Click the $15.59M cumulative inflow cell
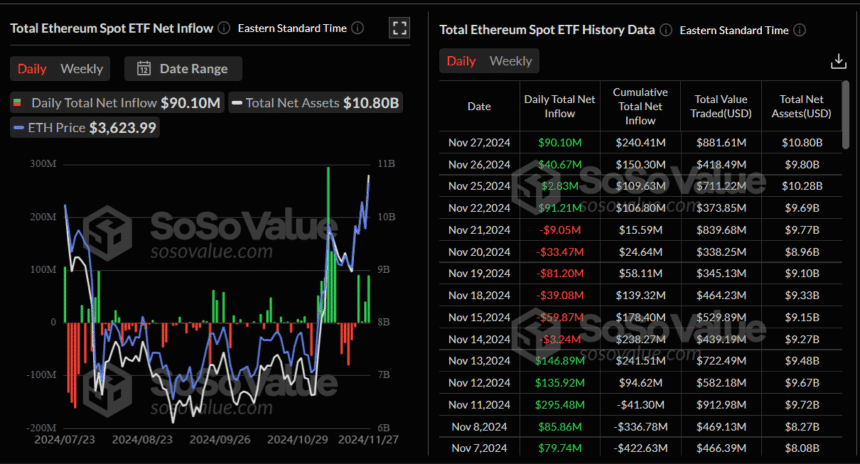This screenshot has height=464, width=860. (640, 230)
